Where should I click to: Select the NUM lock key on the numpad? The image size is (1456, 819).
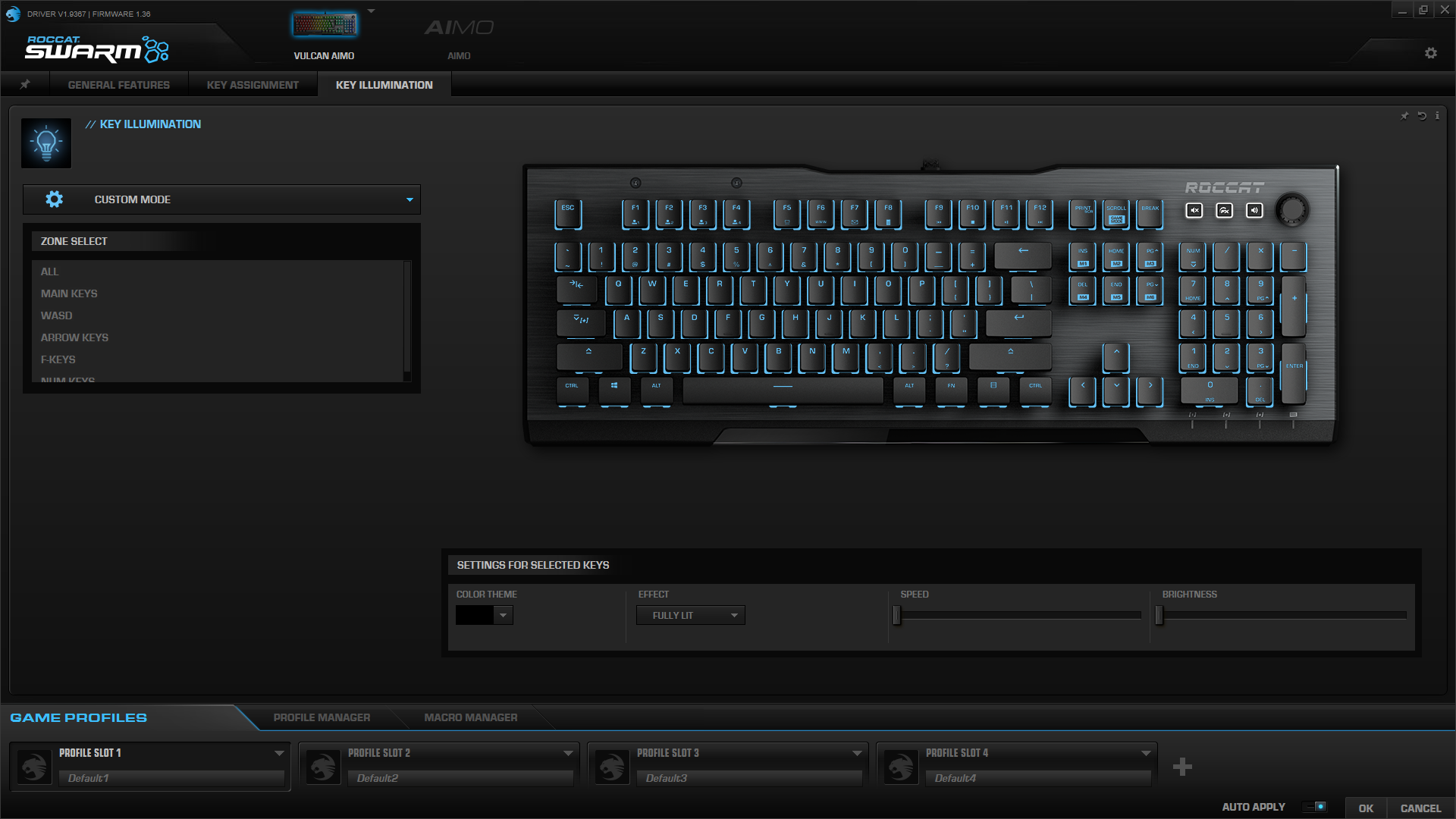(1193, 256)
